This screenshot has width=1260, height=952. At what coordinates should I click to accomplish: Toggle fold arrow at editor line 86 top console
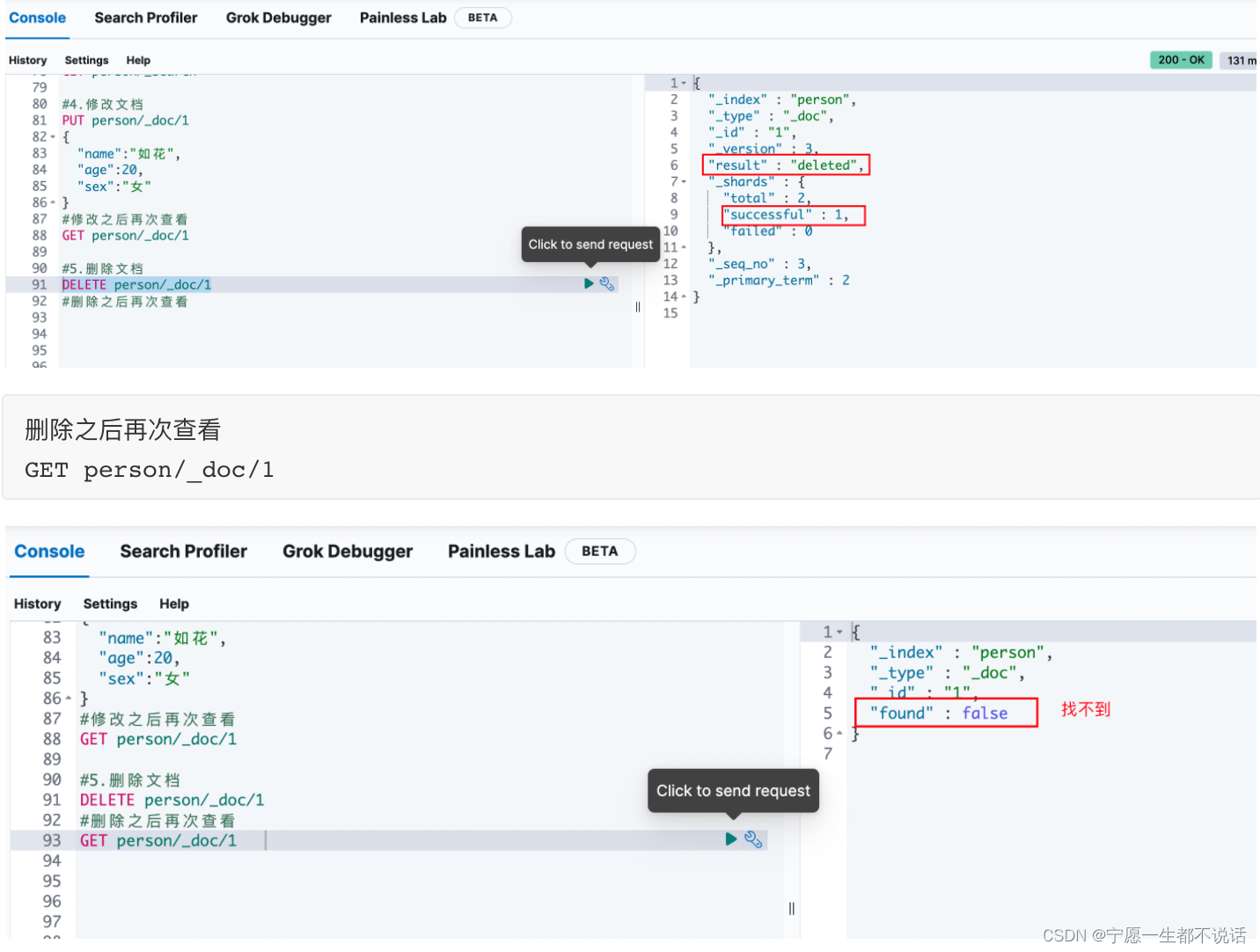(53, 203)
